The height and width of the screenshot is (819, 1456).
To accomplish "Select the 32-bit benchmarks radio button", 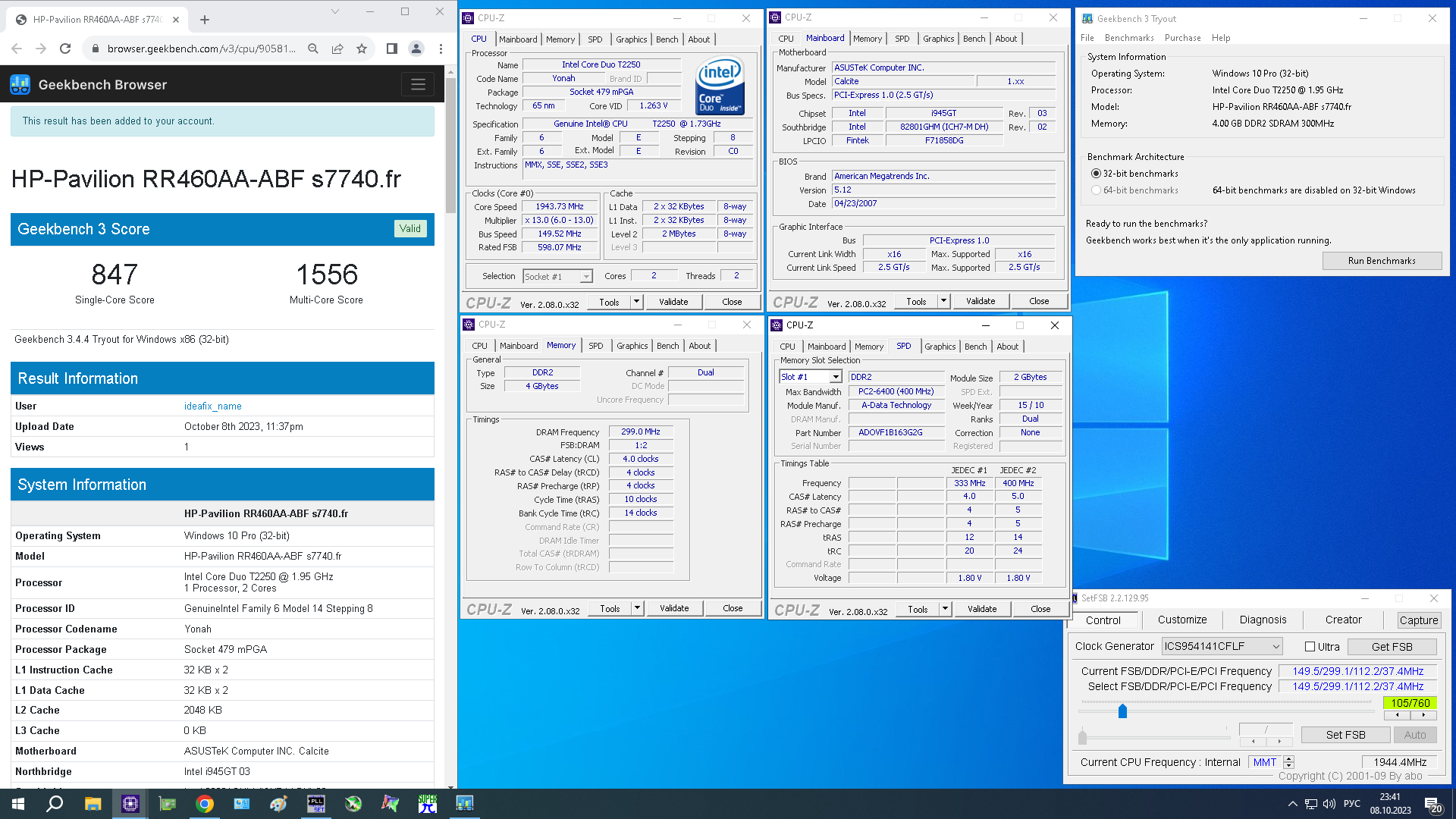I will pyautogui.click(x=1096, y=174).
